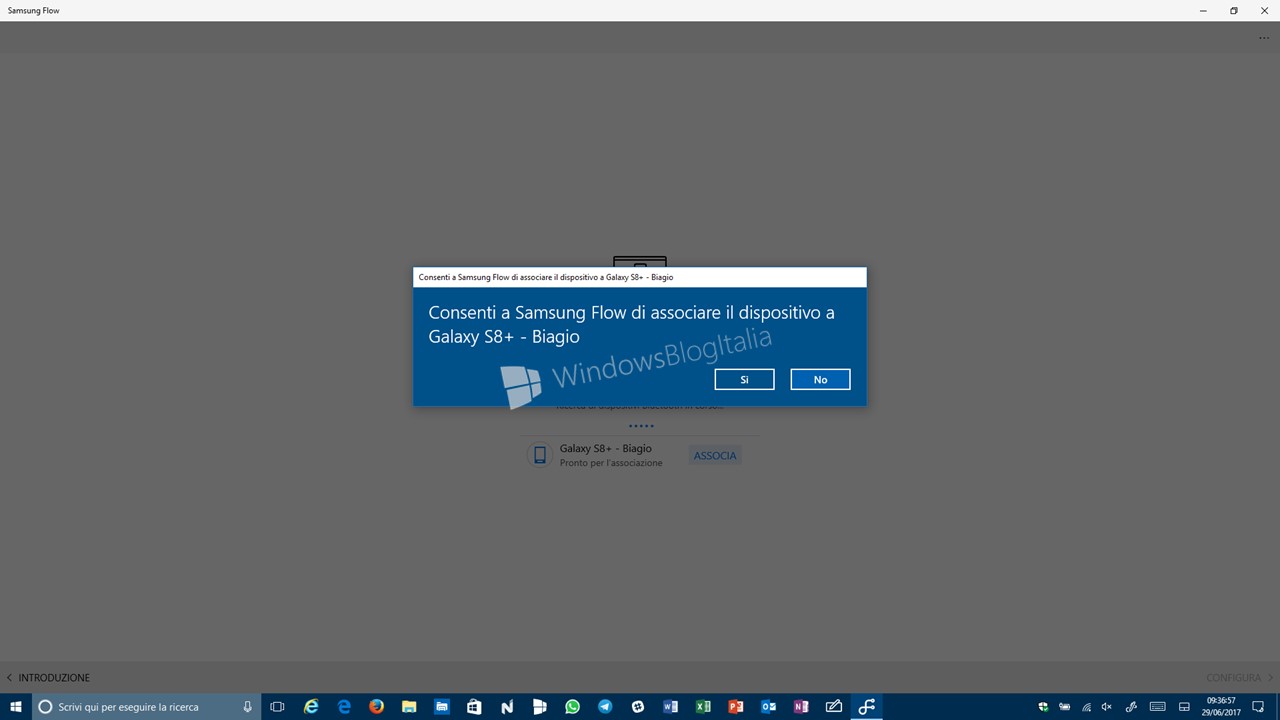This screenshot has height=720, width=1280.
Task: Click the Cortana search box
Action: pos(146,707)
